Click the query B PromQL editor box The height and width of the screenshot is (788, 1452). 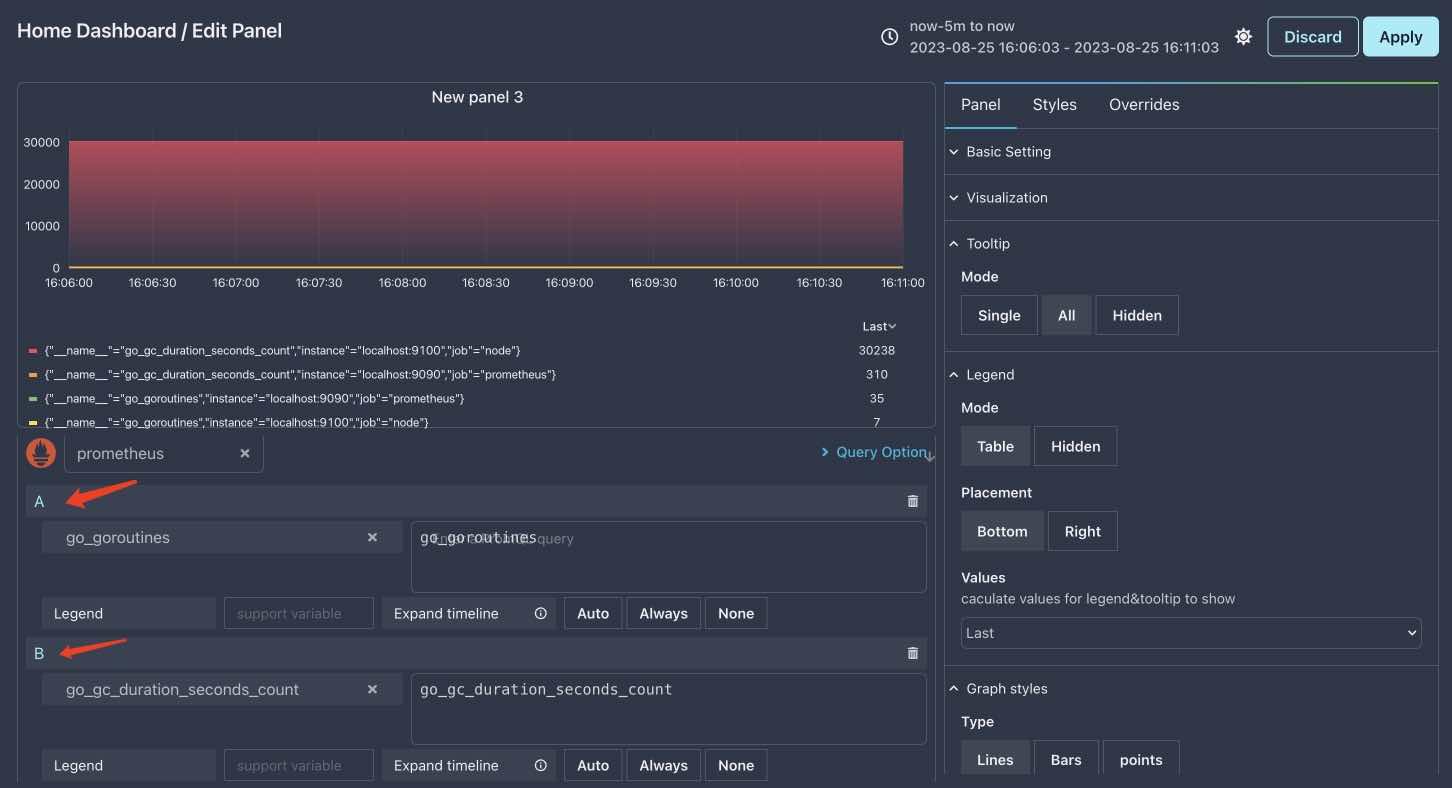coord(669,709)
